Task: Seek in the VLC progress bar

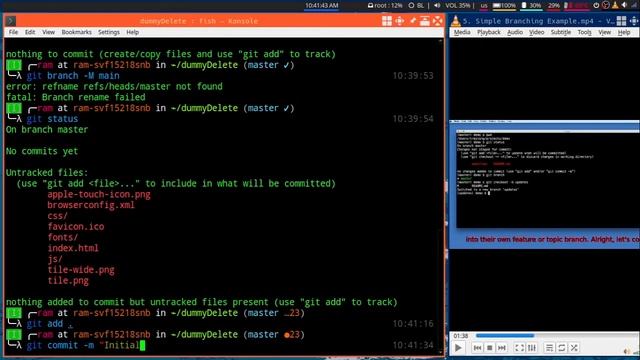Action: click(x=557, y=336)
